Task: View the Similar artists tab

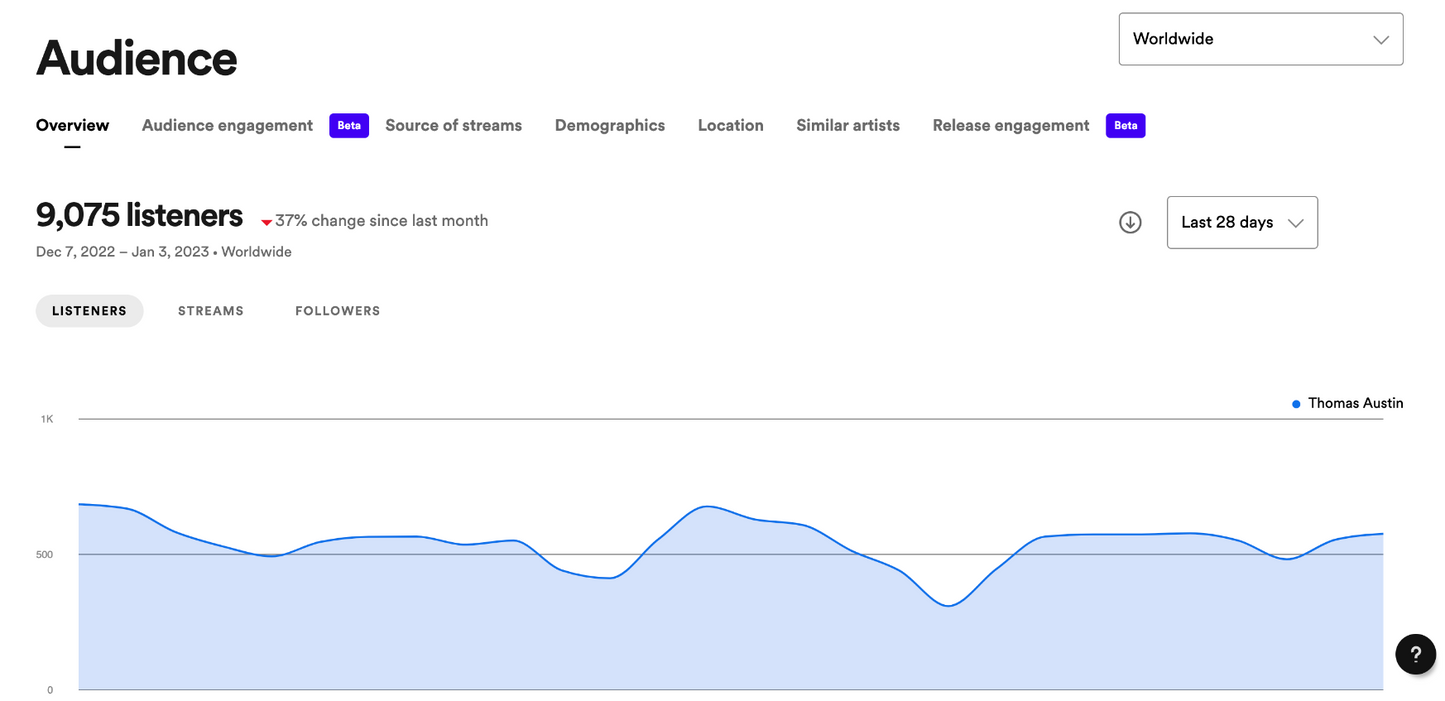Action: click(x=847, y=125)
